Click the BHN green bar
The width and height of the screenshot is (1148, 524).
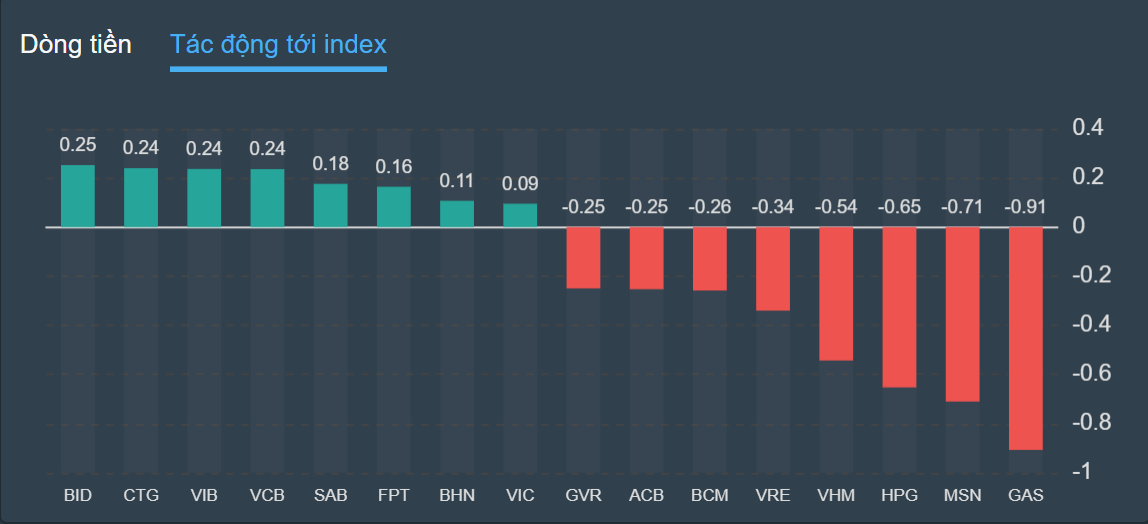coord(457,214)
